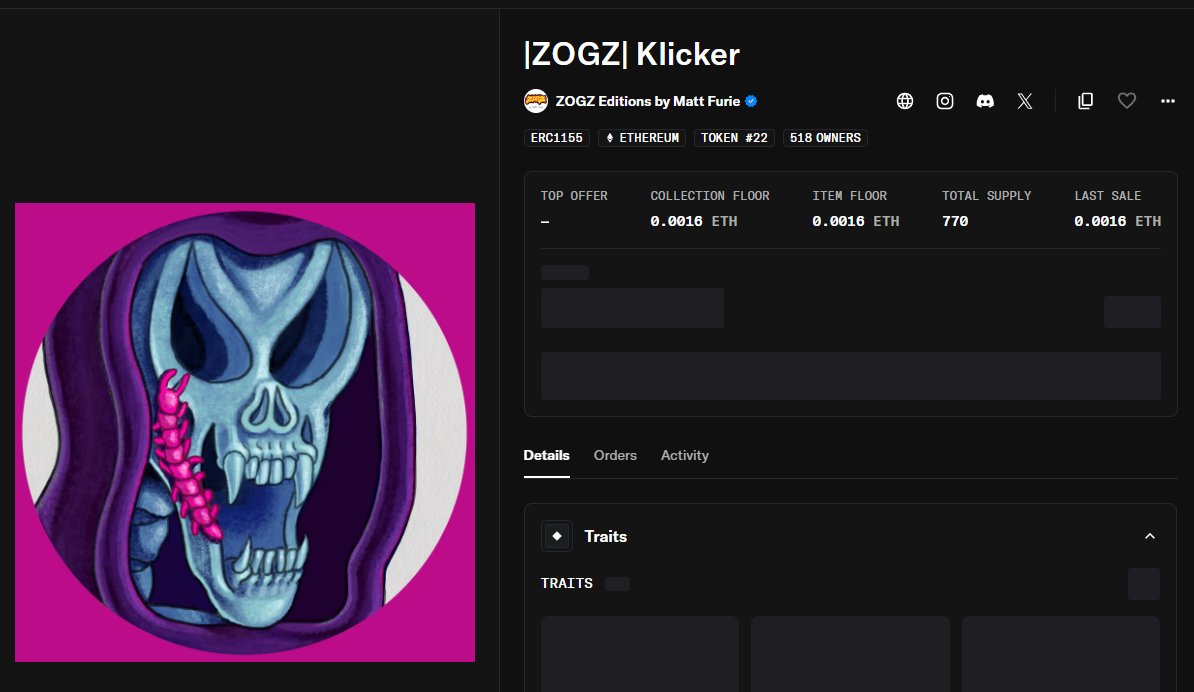
Task: Open the more options ellipsis menu
Action: click(1168, 101)
